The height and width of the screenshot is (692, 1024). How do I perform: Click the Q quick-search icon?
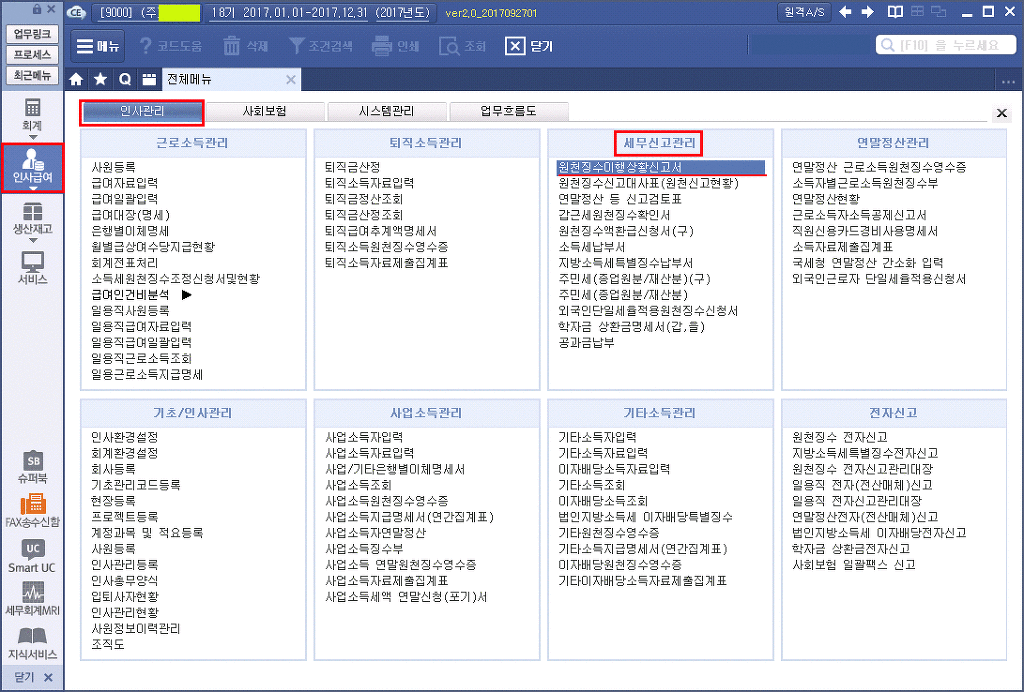point(125,80)
